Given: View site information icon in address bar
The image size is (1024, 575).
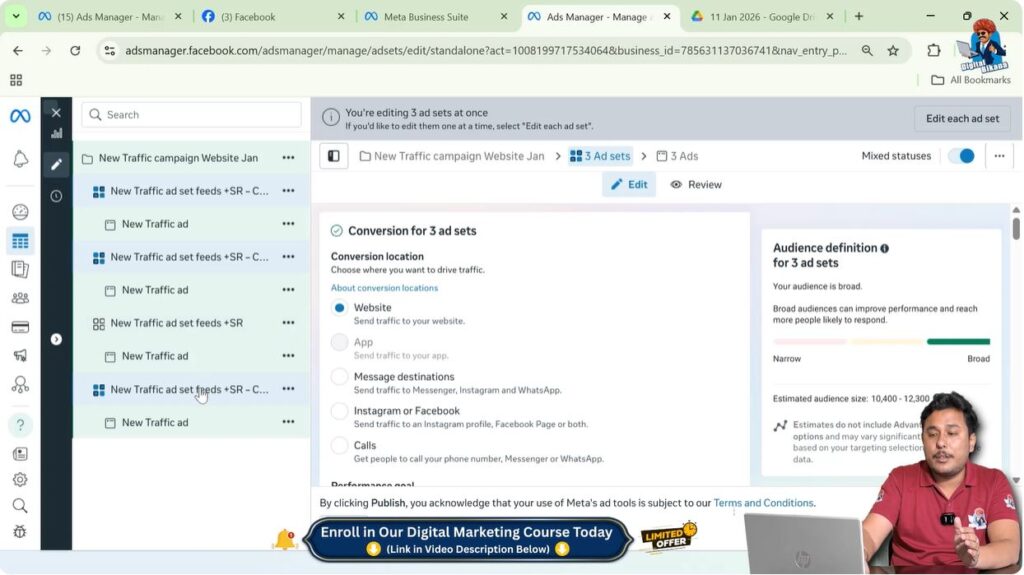Looking at the screenshot, I should [x=110, y=50].
